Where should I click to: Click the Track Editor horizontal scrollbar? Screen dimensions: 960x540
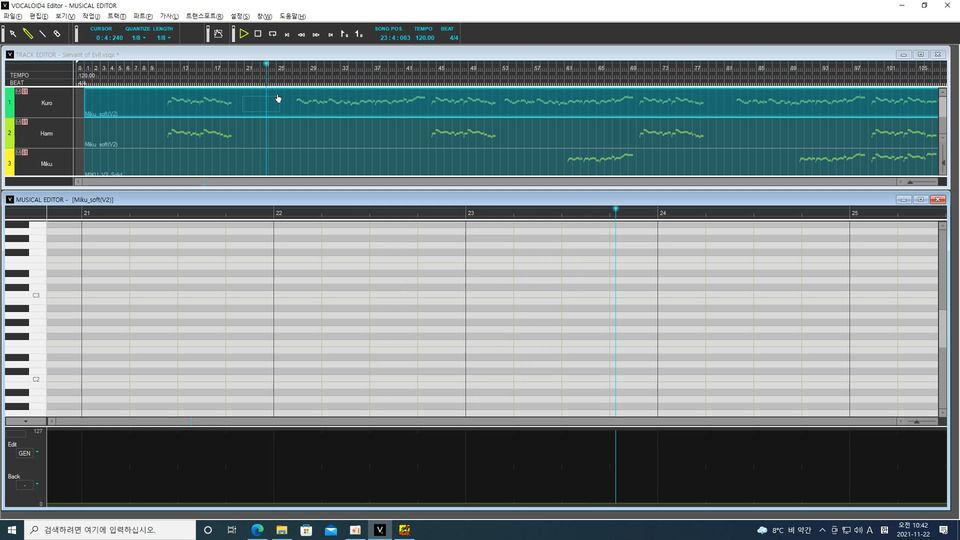(x=490, y=182)
